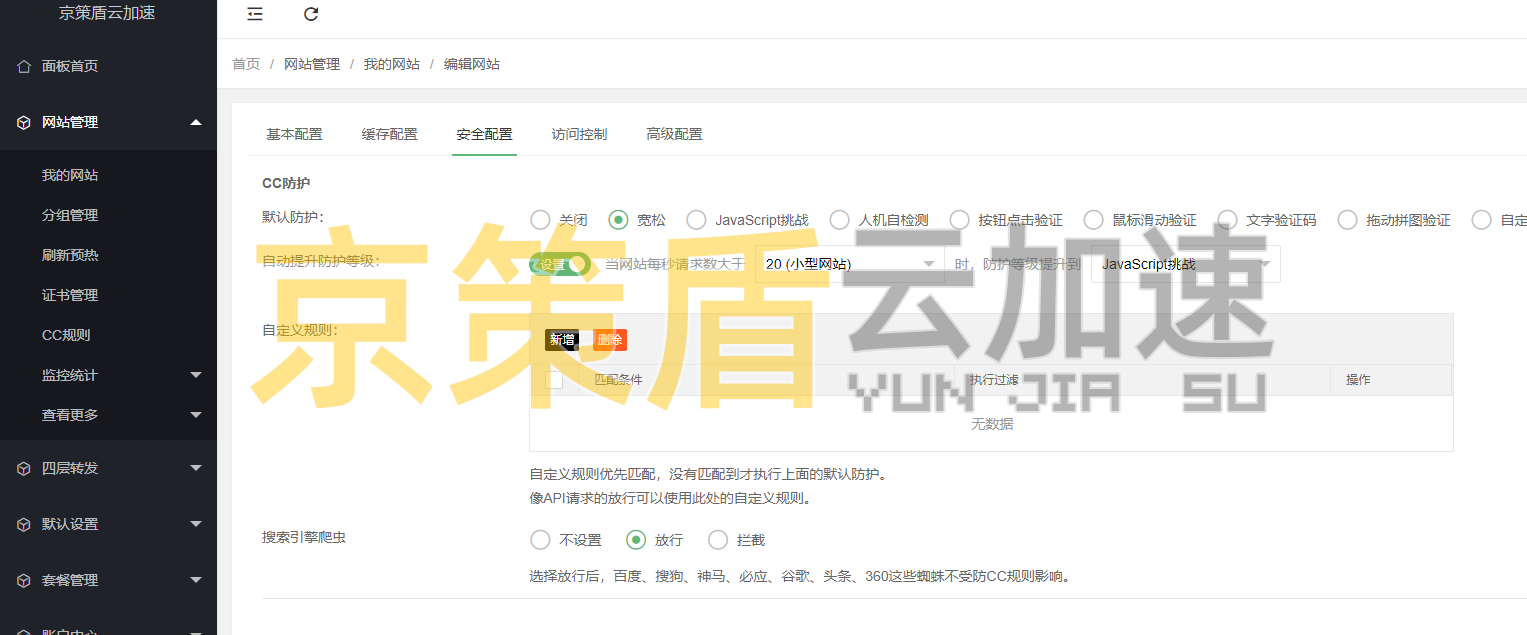Viewport: 1527px width, 635px height.
Task: Collapse the sidebar using the hamburger icon
Action: point(254,14)
